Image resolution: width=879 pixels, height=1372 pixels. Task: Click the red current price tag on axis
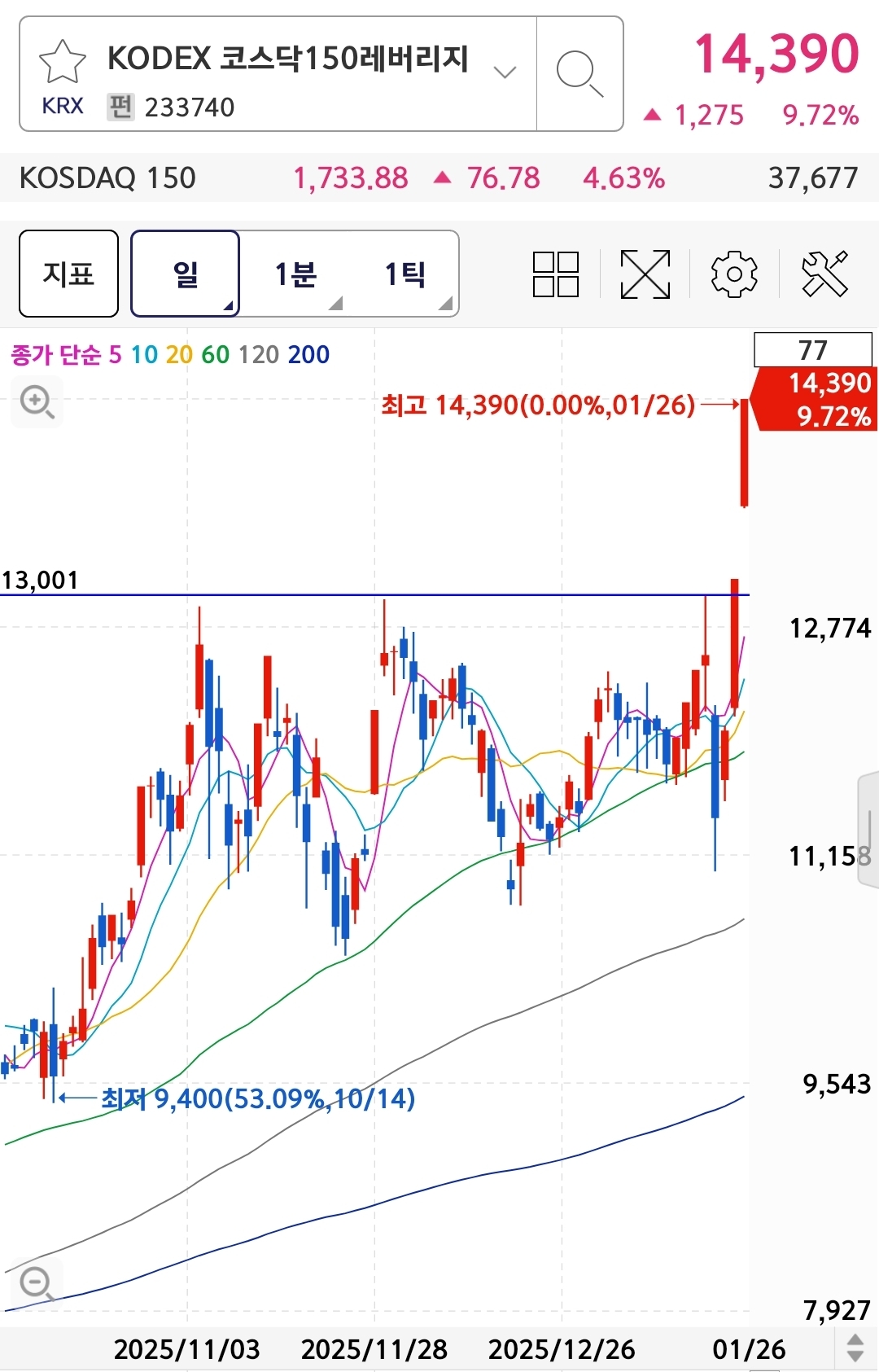tap(814, 400)
